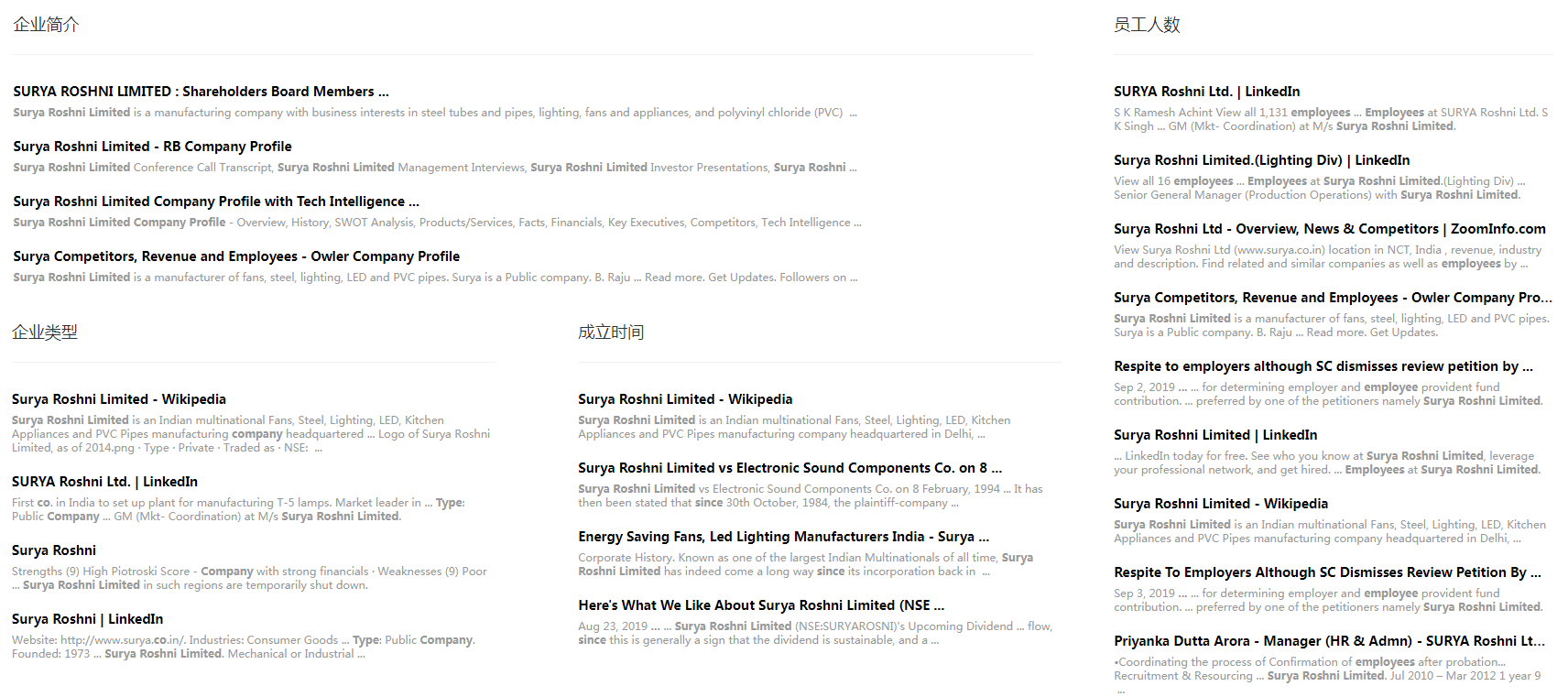This screenshot has height=697, width=1568.
Task: Click snippet 'Overview, History, SWOT Analysis'
Action: (x=437, y=223)
